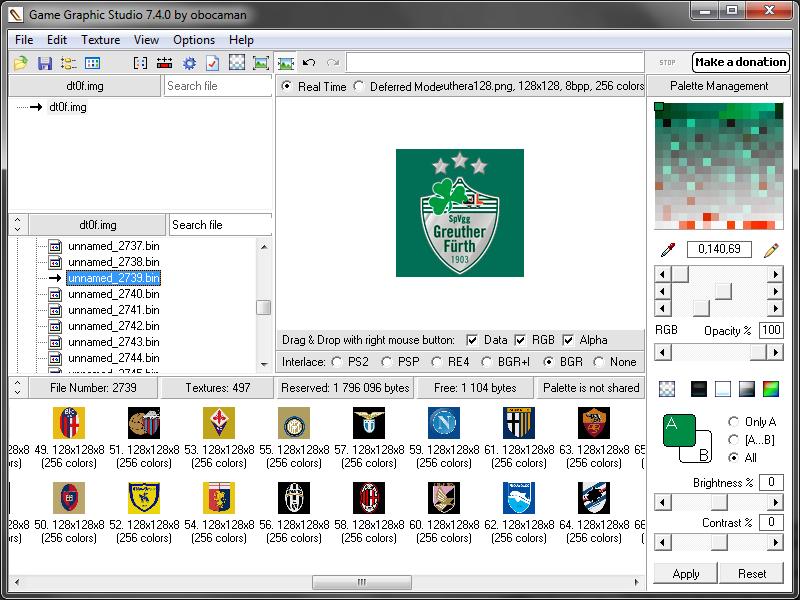Select the eyedropper color picker tool
800x600 pixels.
click(x=668, y=249)
